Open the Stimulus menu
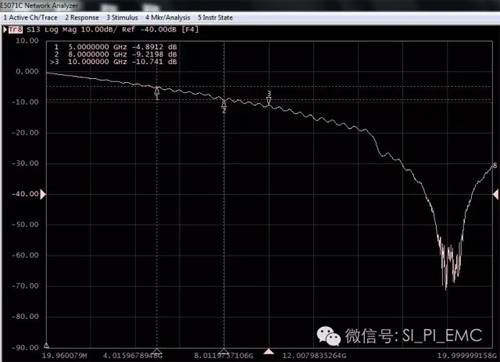Viewport: 500px width, 362px height. pyautogui.click(x=122, y=18)
